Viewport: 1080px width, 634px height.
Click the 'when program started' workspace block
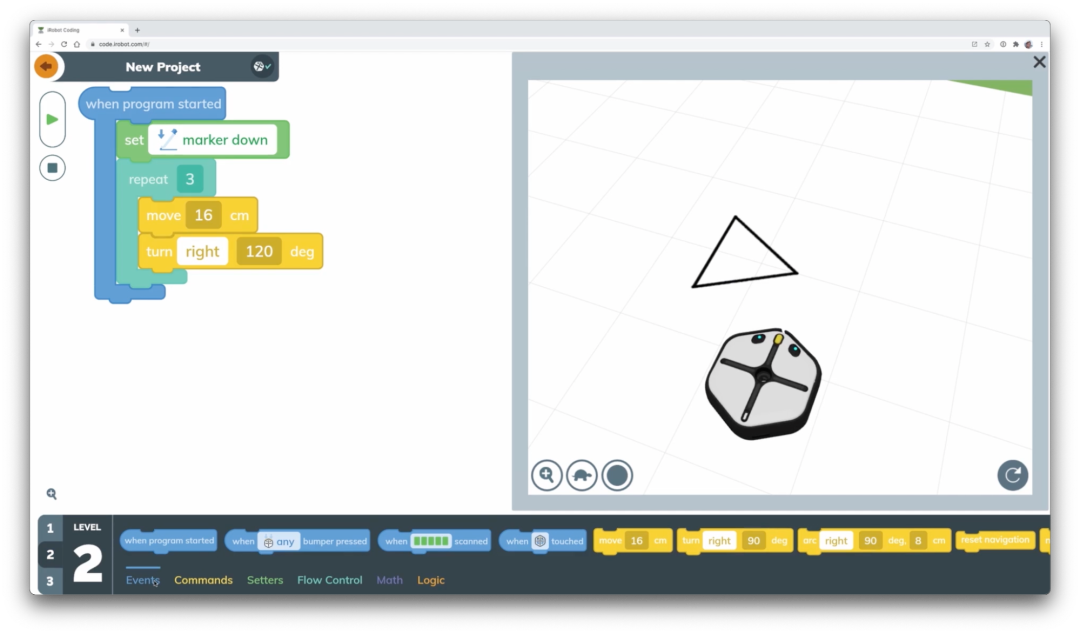point(153,104)
